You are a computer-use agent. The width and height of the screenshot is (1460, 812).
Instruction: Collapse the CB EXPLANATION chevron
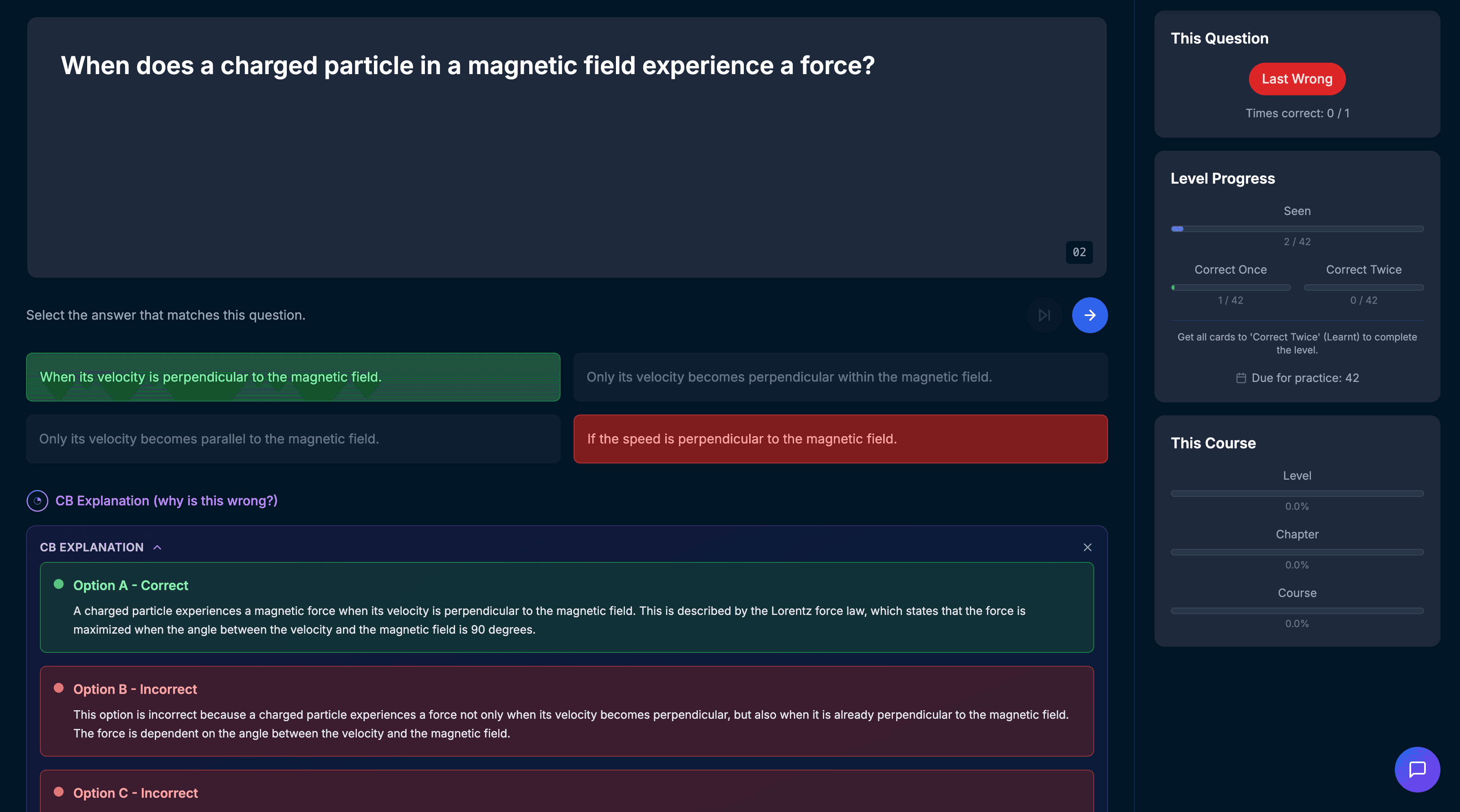tap(158, 547)
